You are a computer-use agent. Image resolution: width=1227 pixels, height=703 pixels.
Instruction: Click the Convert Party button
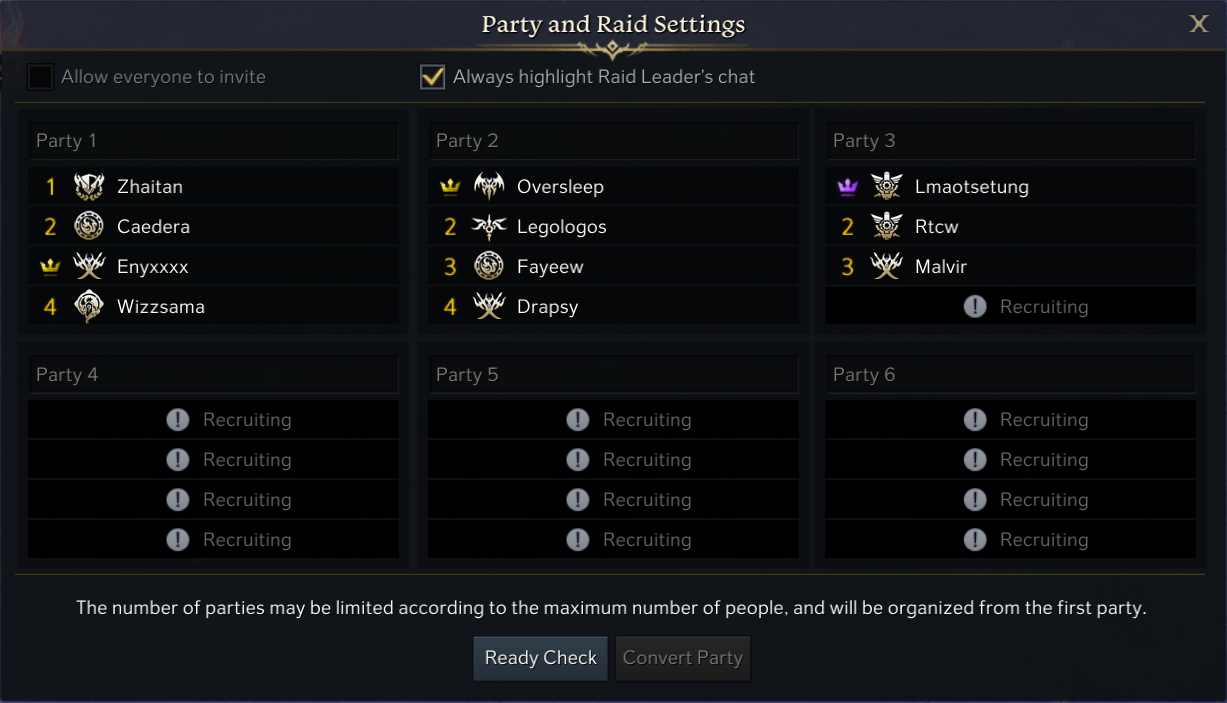click(683, 658)
